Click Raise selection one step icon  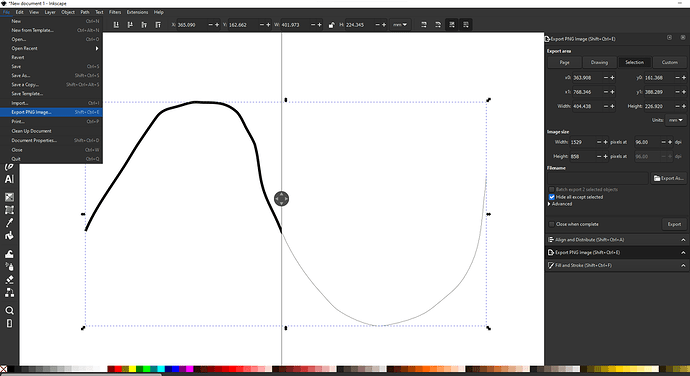click(x=144, y=25)
